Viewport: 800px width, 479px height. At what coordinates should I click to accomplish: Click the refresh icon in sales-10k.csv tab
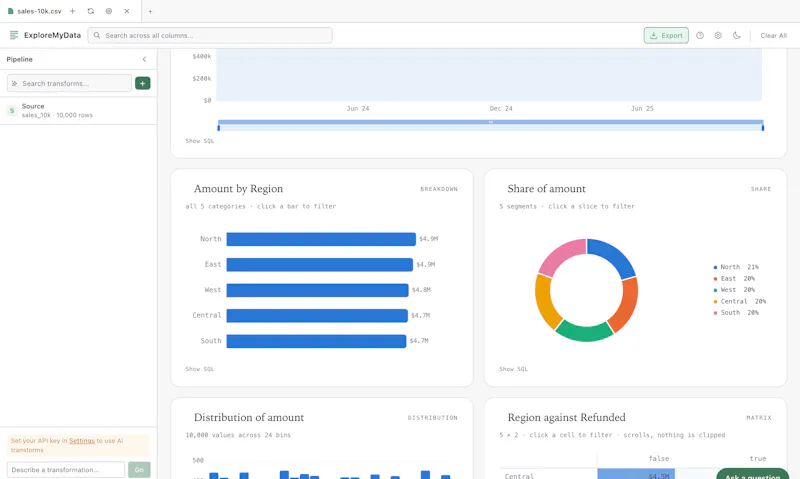point(91,11)
